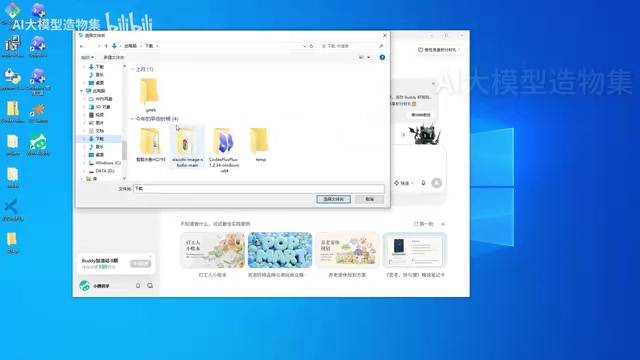
Task: Click the button on the Buddy加油站 banner
Action: [x=140, y=264]
